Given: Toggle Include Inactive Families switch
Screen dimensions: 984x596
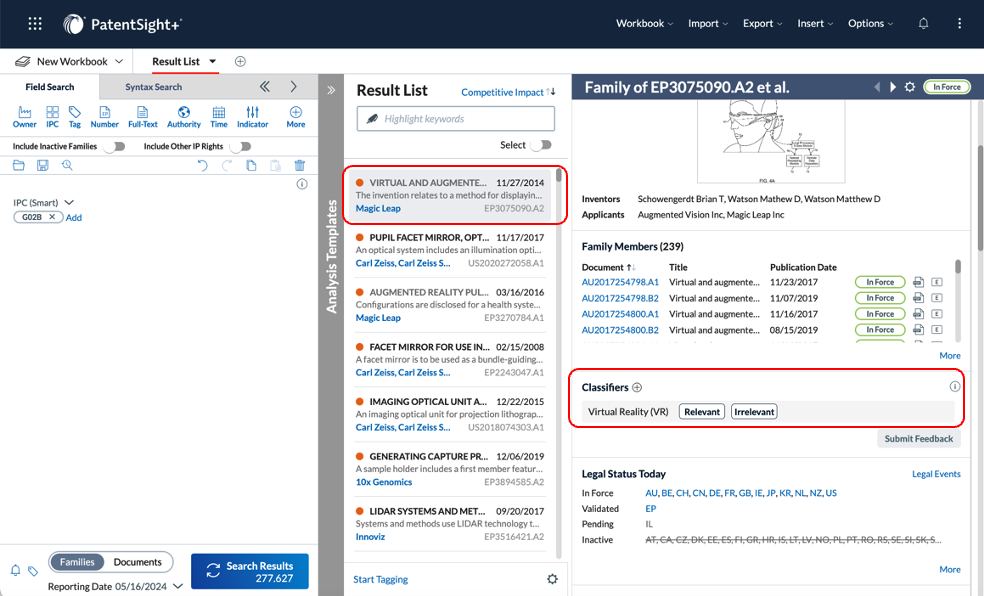Looking at the screenshot, I should tap(115, 146).
